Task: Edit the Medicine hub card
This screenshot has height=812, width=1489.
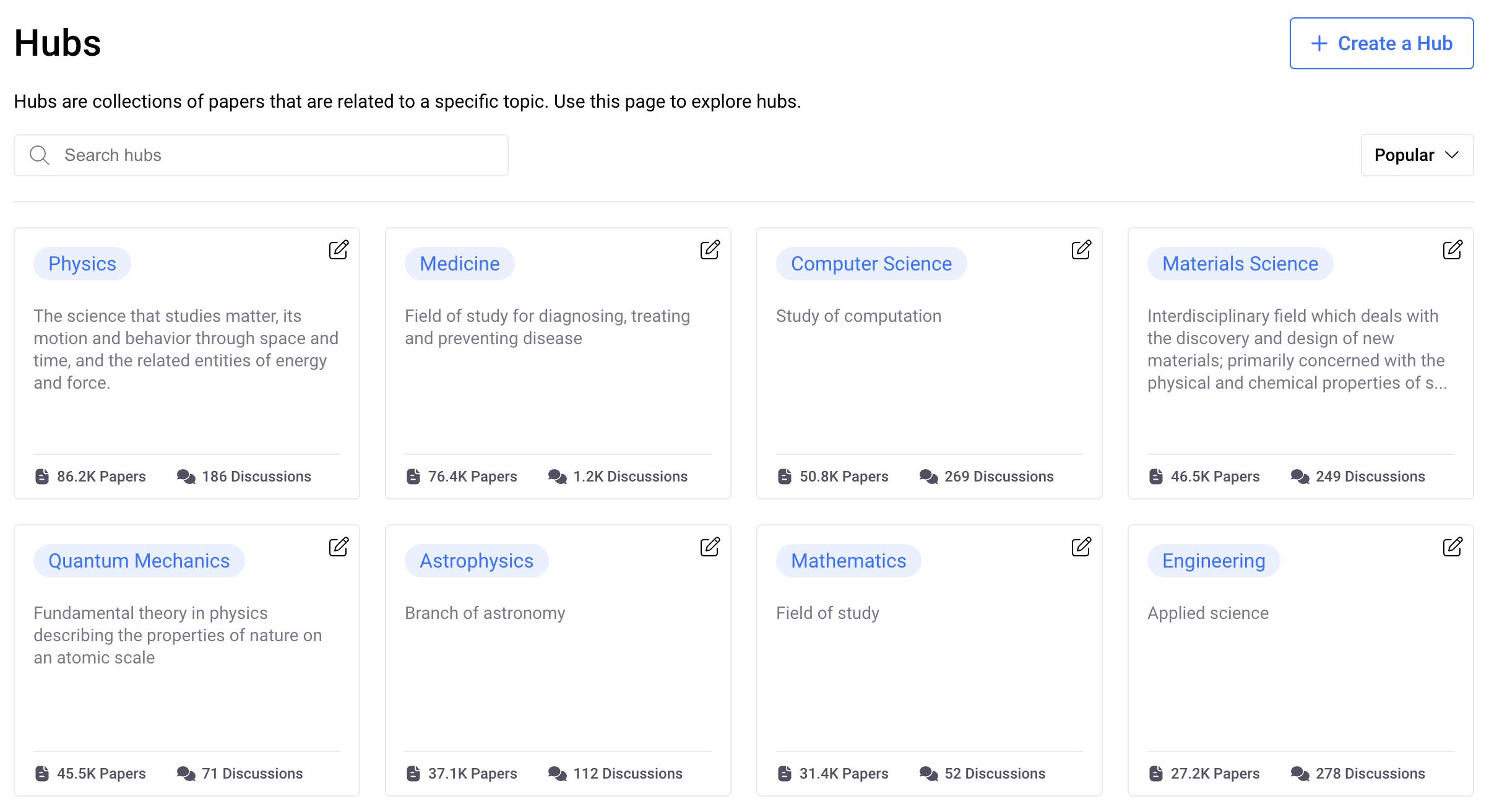Action: tap(710, 249)
